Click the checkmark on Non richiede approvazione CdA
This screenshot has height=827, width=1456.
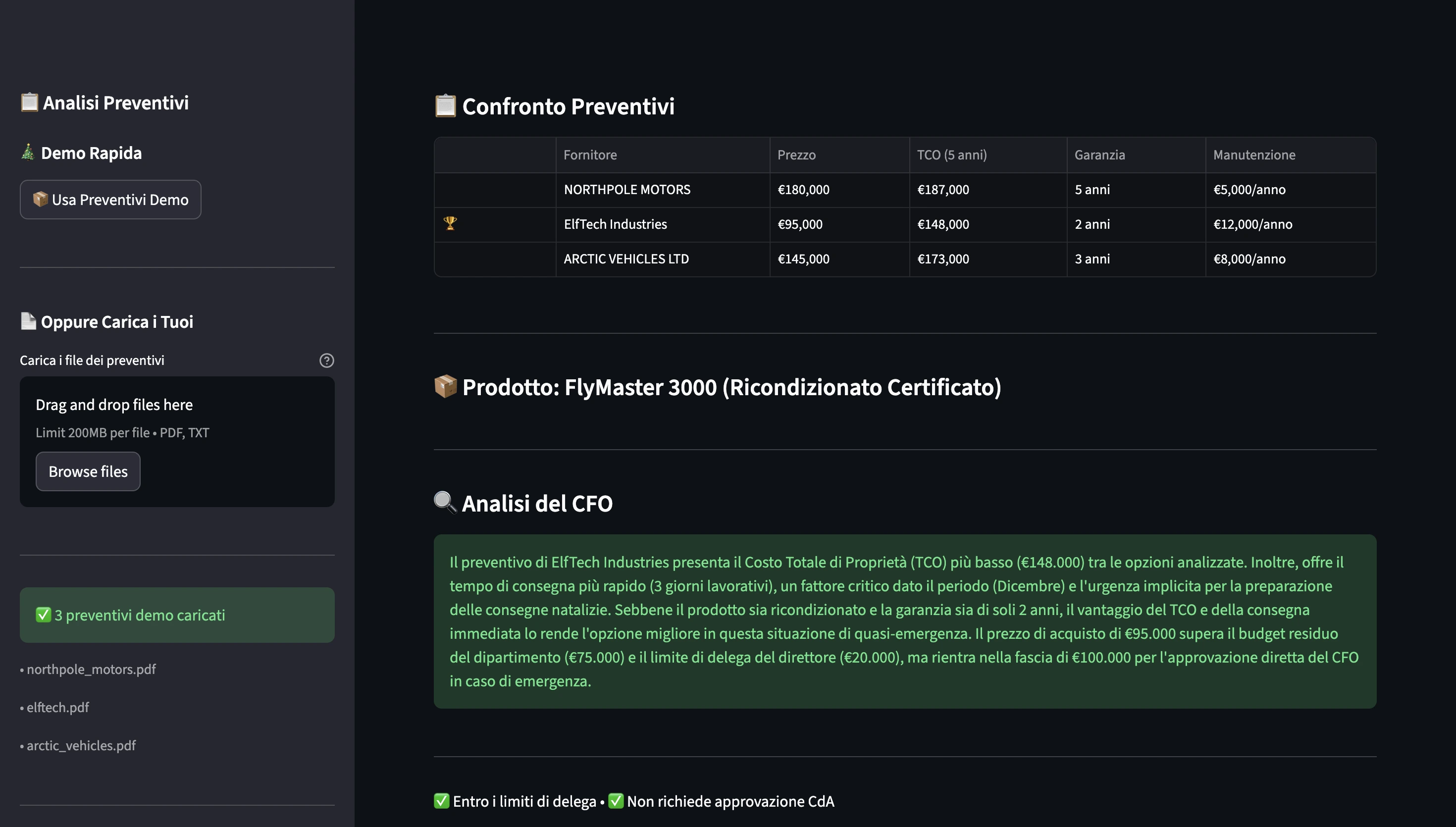tap(617, 801)
